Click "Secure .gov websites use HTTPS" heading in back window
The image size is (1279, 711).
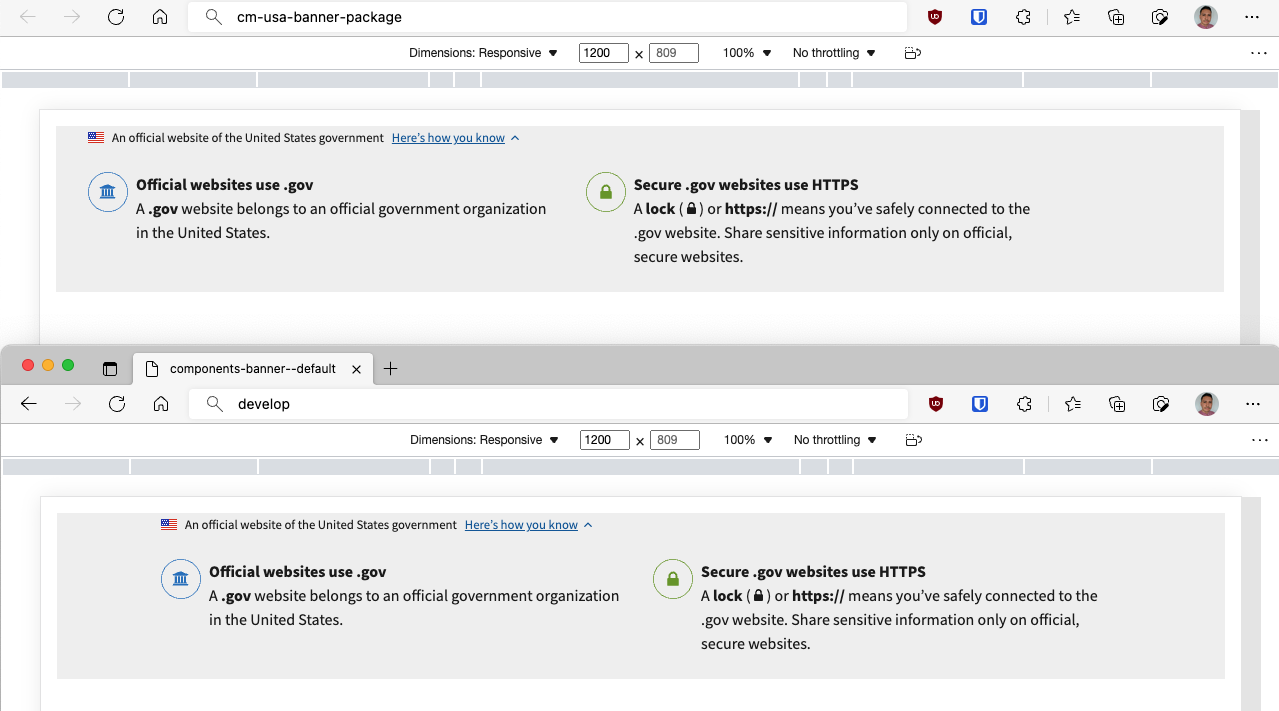point(746,185)
